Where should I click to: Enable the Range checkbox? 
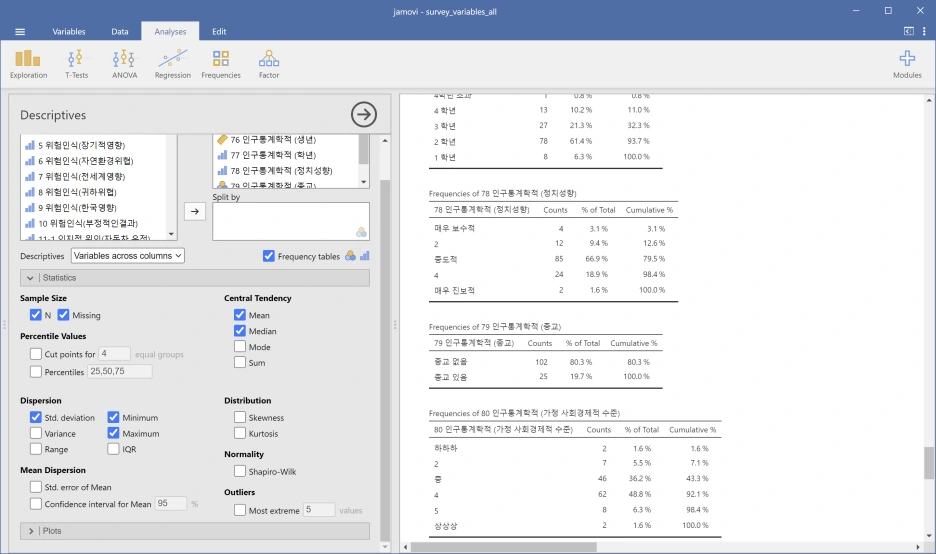point(36,449)
